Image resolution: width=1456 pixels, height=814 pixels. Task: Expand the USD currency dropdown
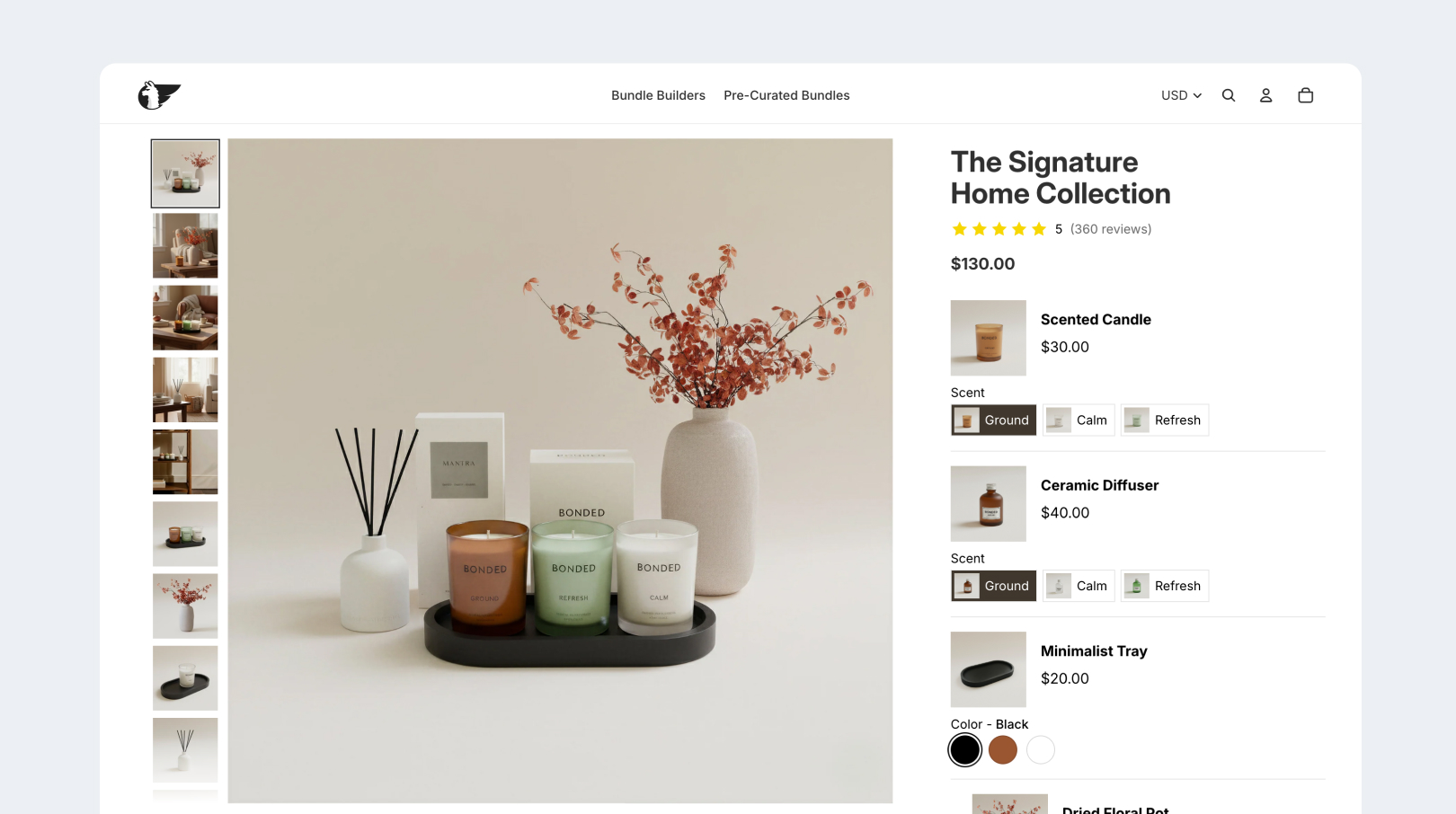coord(1181,95)
